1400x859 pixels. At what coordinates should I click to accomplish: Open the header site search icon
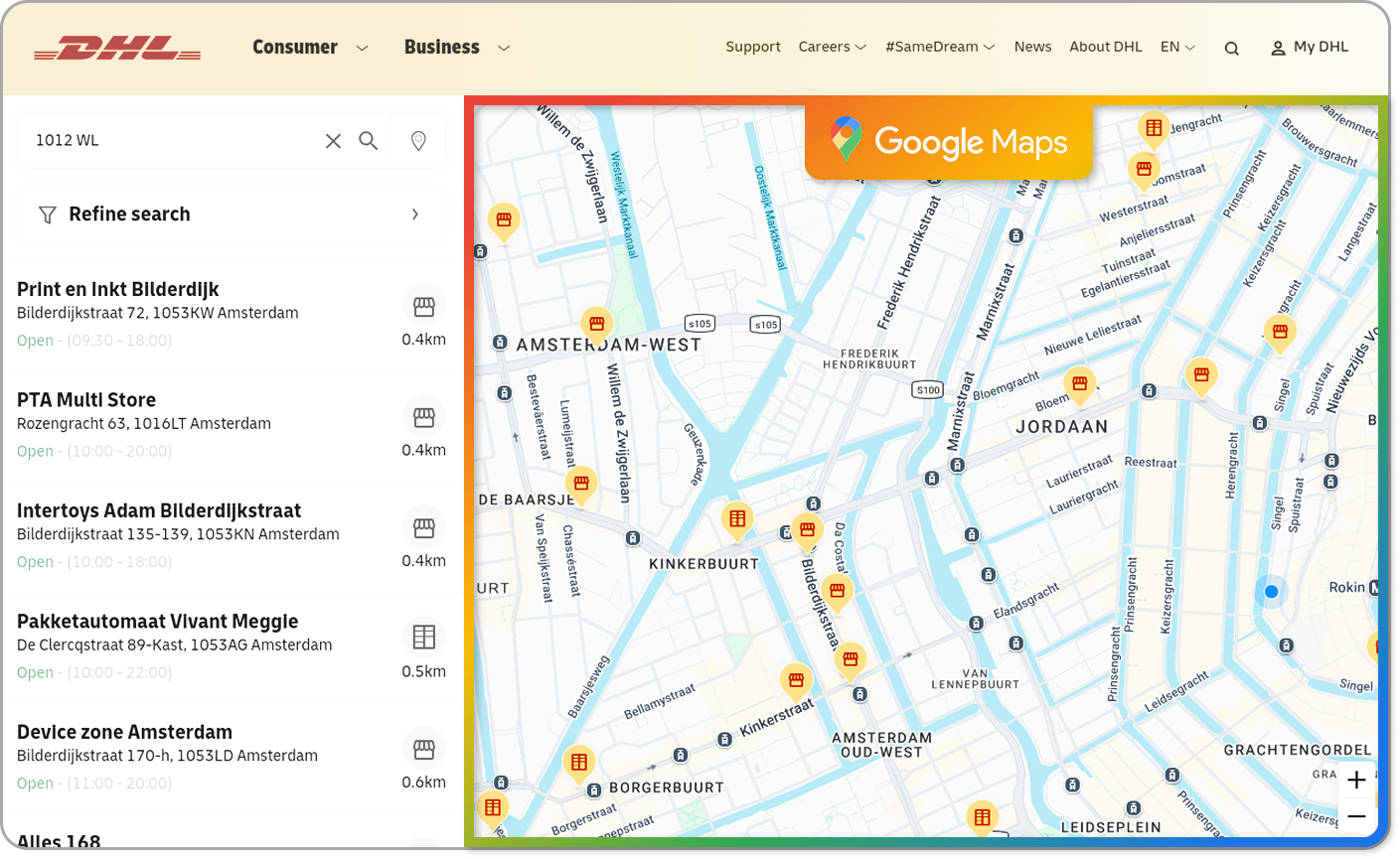tap(1231, 48)
